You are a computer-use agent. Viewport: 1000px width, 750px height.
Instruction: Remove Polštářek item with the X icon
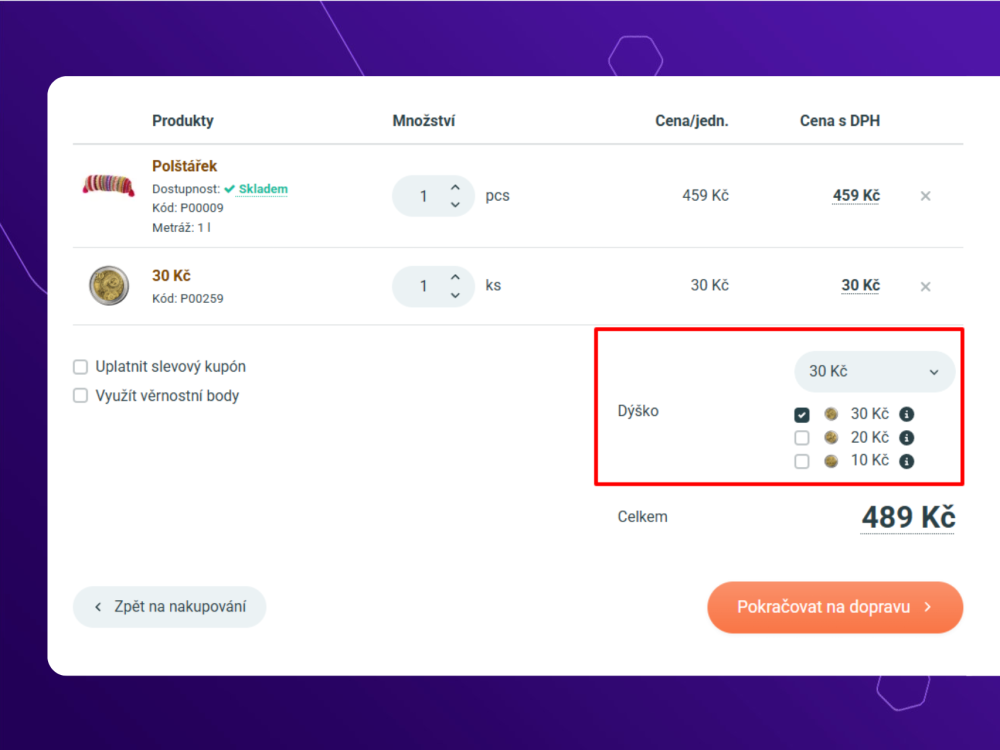925,196
